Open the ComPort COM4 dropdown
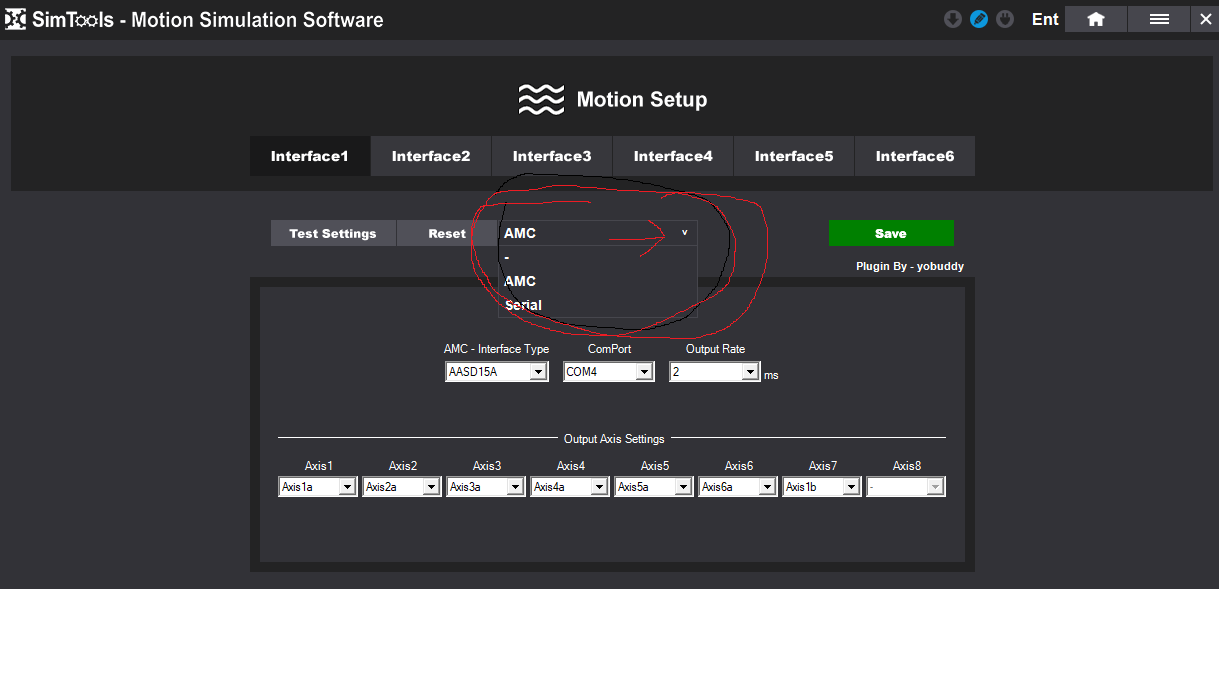Screen dimensions: 1219x700 [608, 372]
